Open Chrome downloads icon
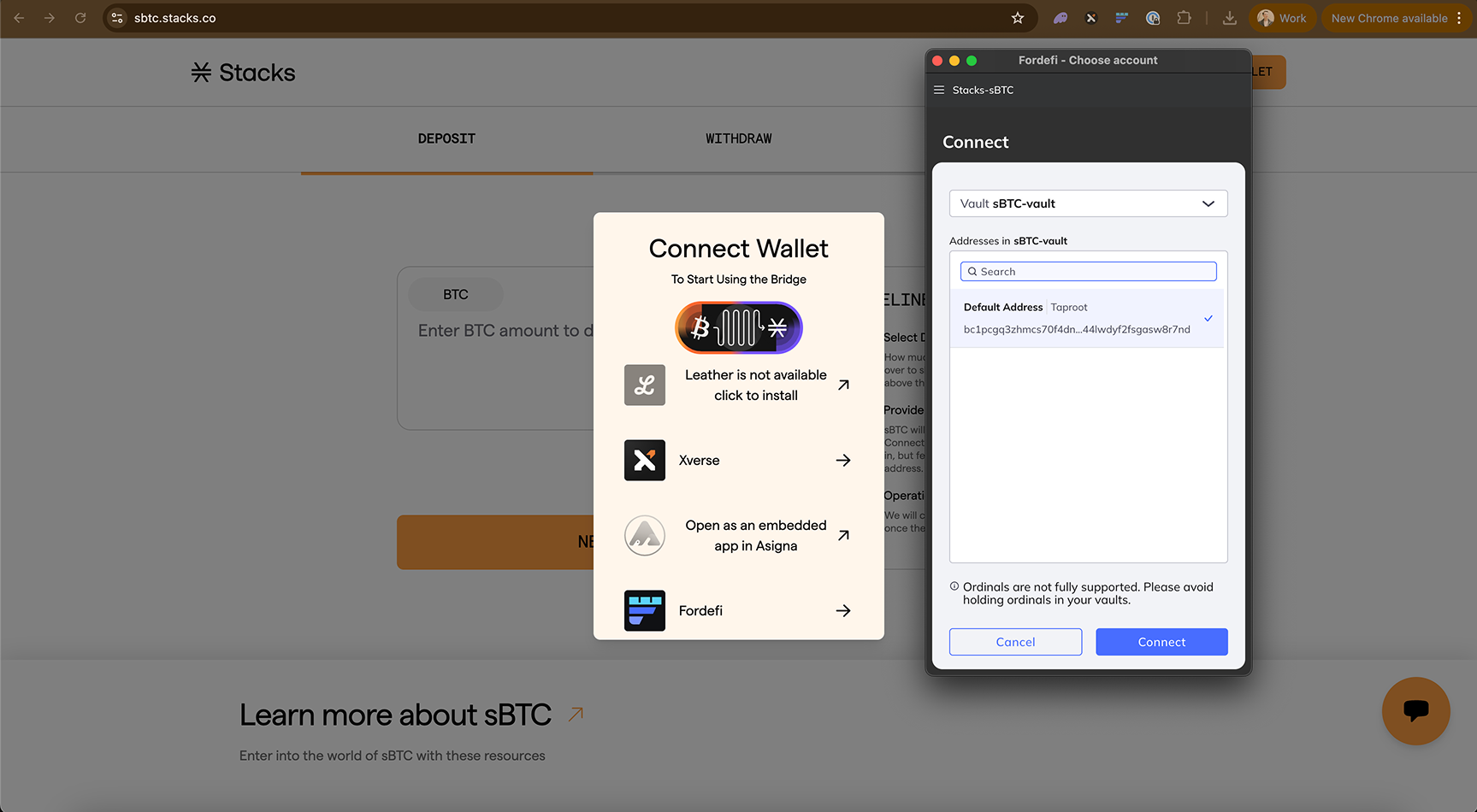This screenshot has width=1477, height=812. 1229,18
